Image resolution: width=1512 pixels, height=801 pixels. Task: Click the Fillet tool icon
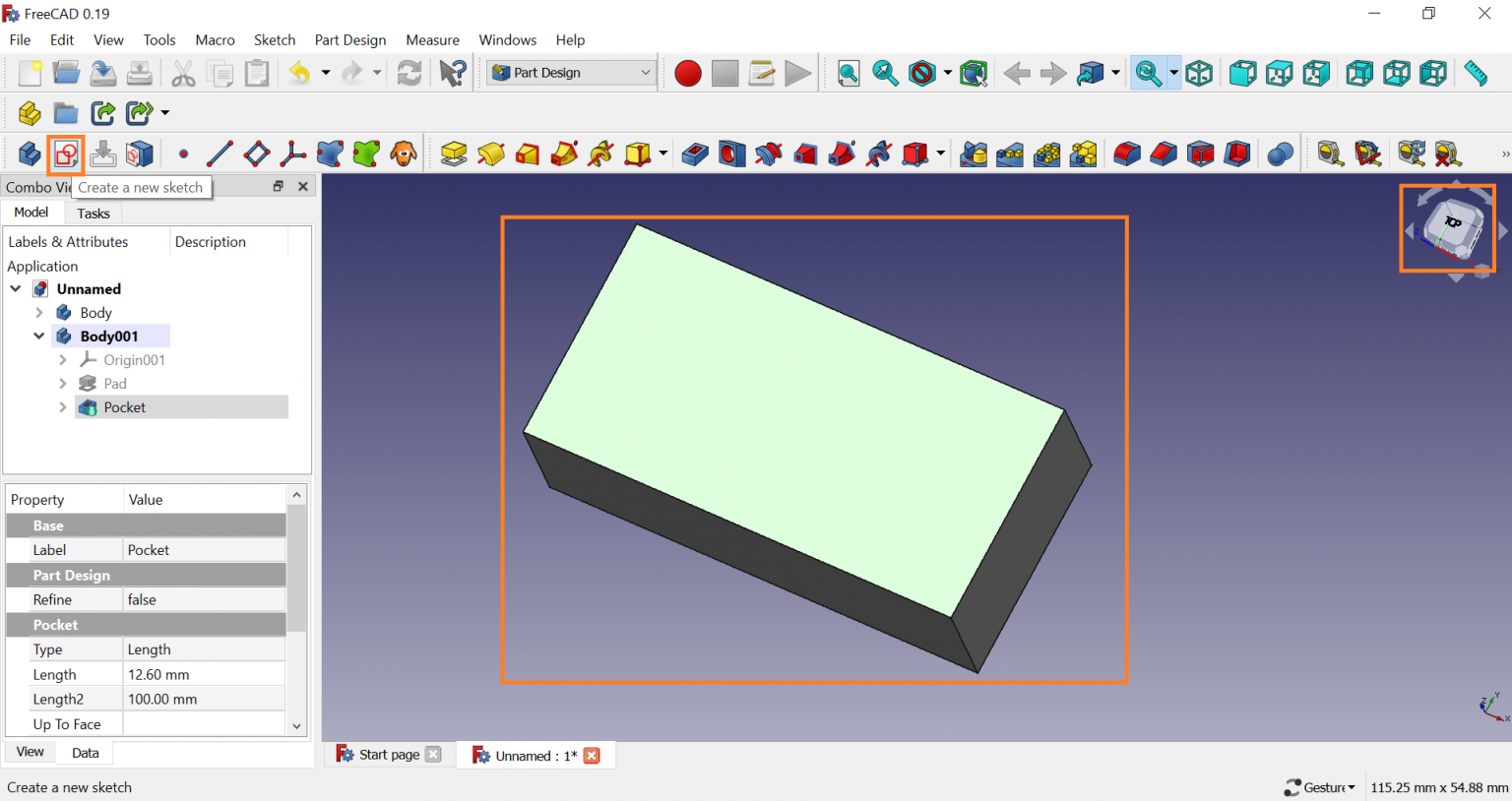tap(1127, 154)
